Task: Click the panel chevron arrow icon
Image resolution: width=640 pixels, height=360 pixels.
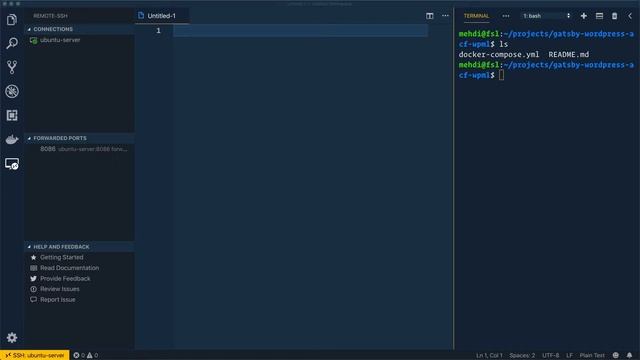Action: [630, 16]
